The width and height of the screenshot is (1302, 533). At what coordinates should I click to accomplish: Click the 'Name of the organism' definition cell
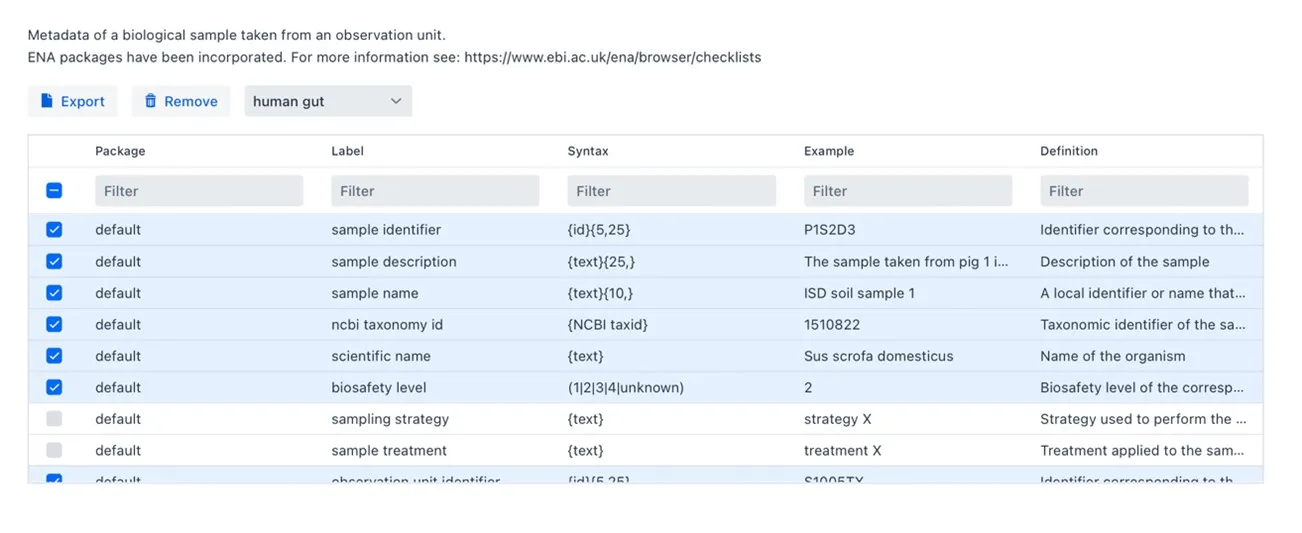(1113, 356)
